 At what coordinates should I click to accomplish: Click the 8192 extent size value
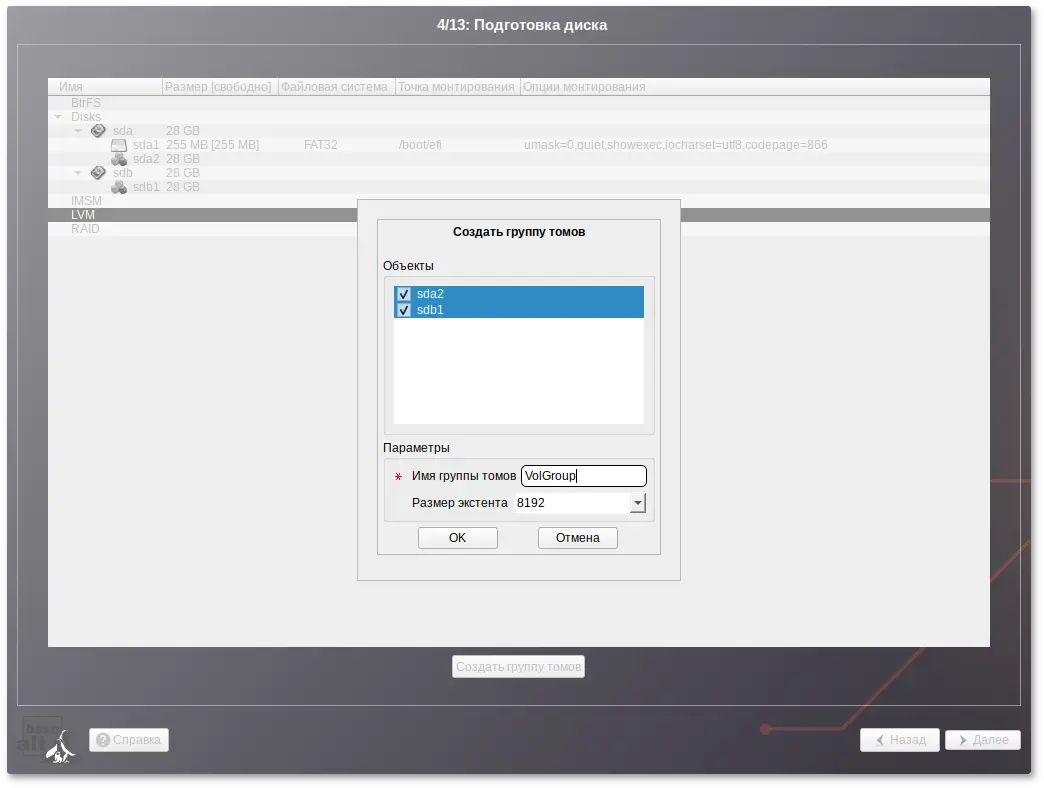(x=531, y=503)
